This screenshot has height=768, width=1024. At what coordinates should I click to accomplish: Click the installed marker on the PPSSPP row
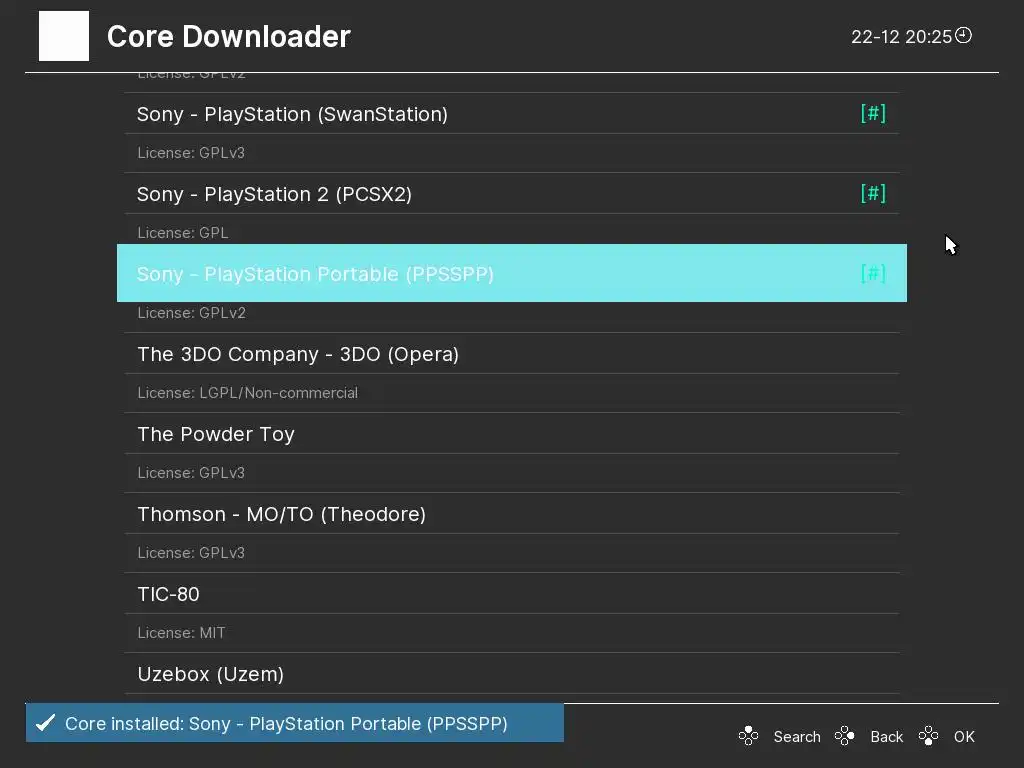coord(873,273)
